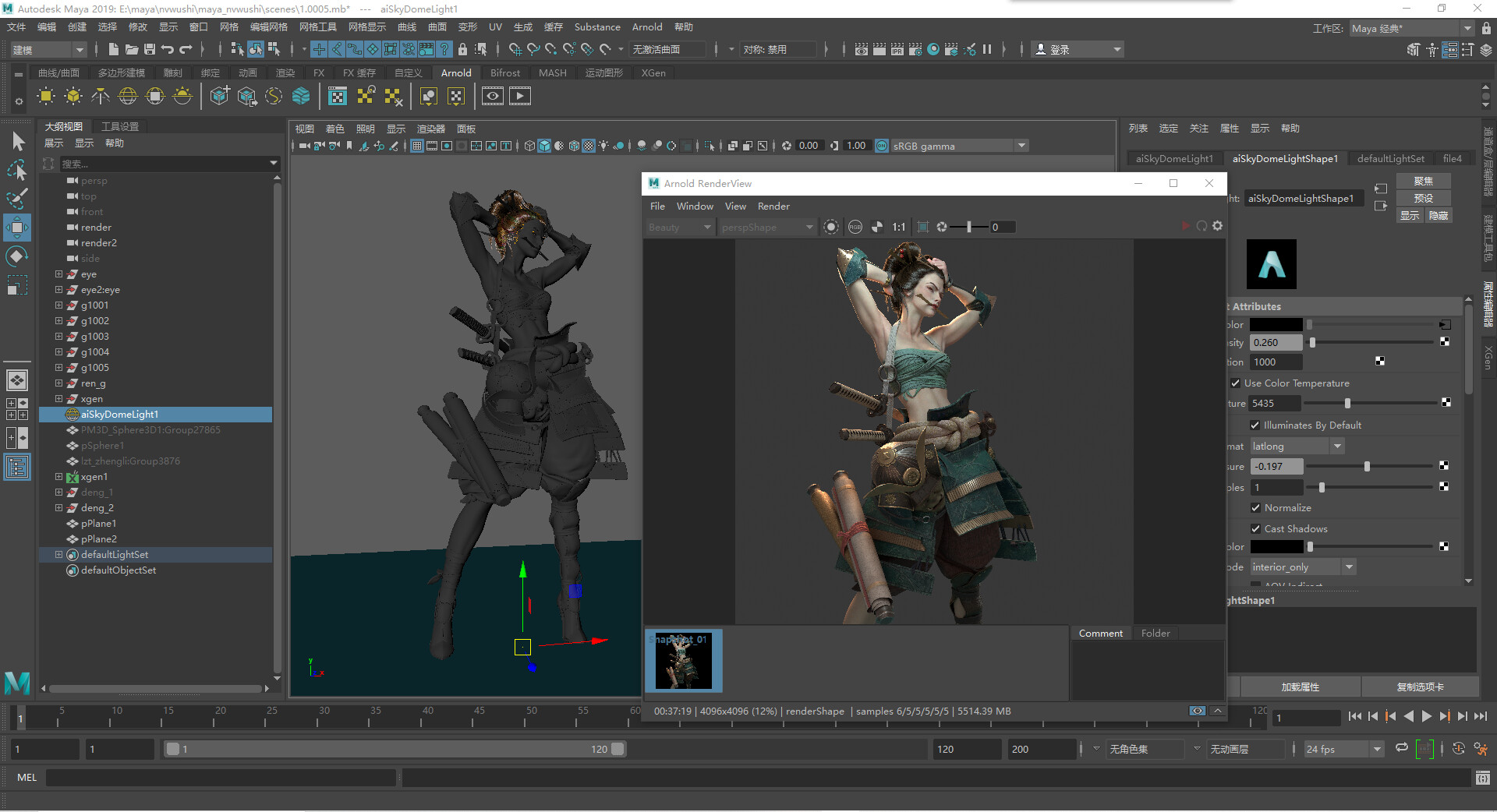Toggle the viewport grid display icon
Screen dimensions: 1497x812
417,146
